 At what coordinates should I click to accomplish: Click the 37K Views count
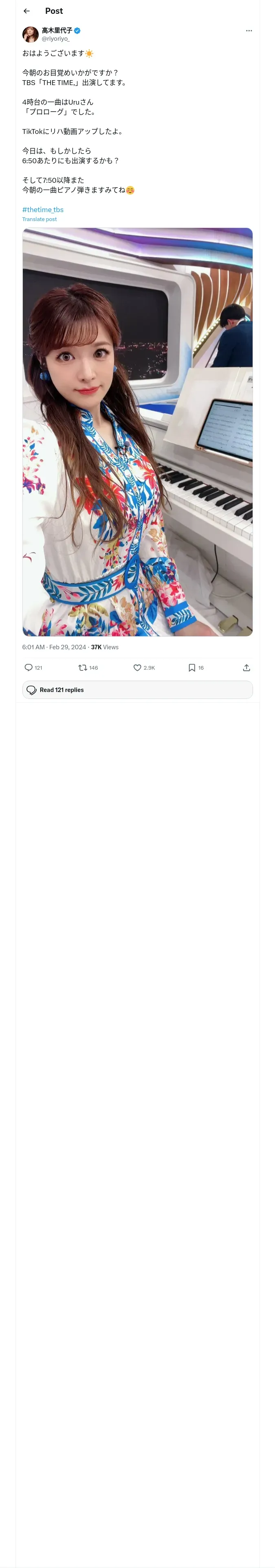[x=105, y=647]
